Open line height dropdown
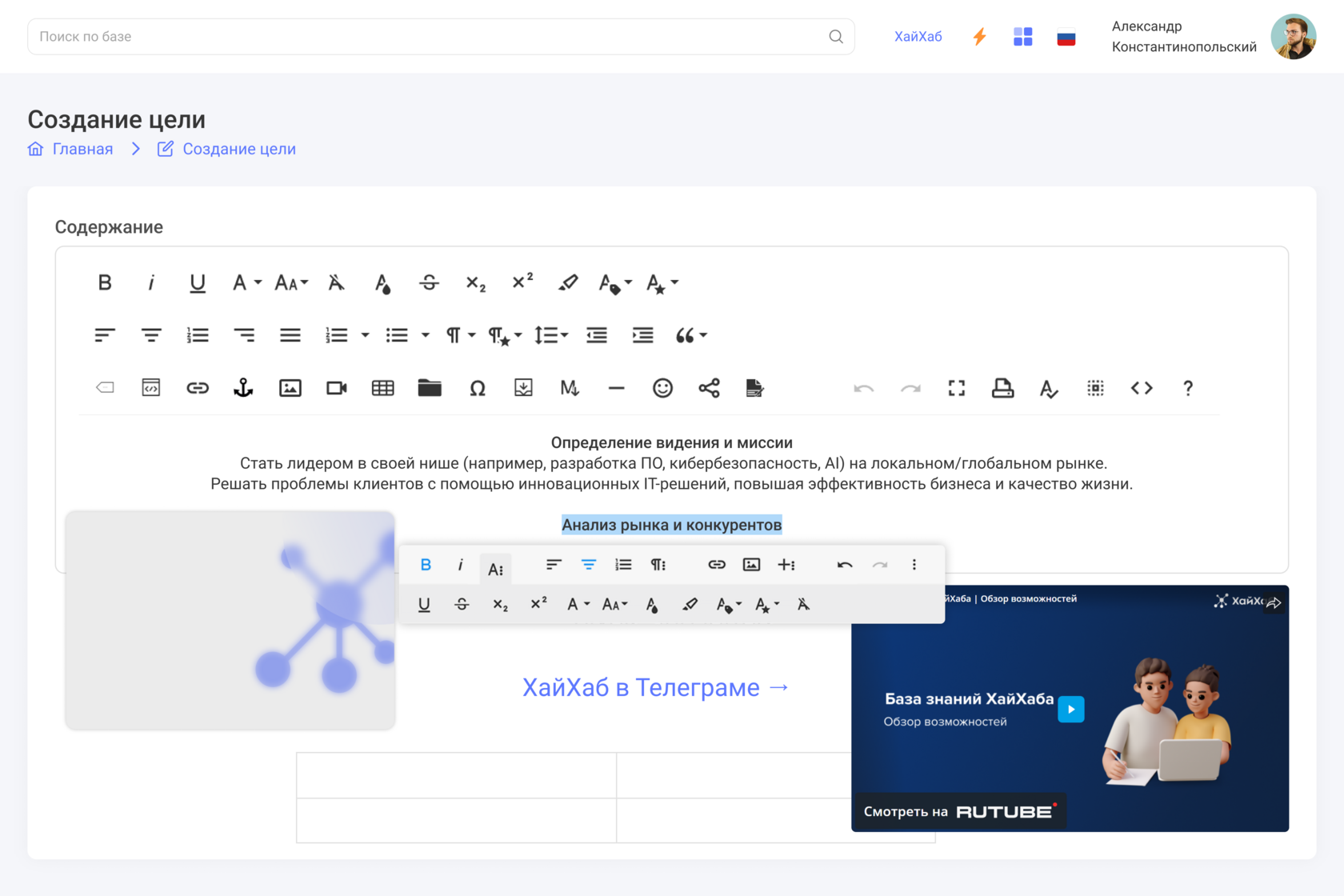Viewport: 1344px width, 896px height. click(x=550, y=335)
